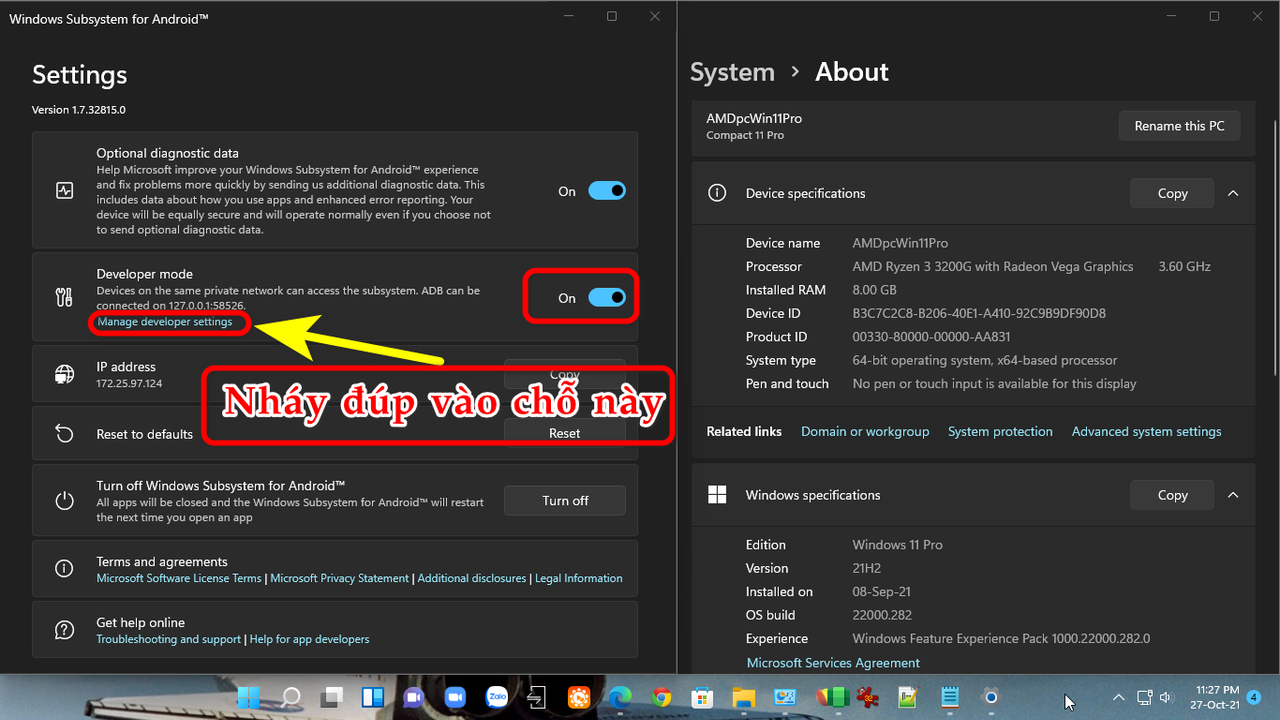Open Help for app developers link

coord(310,639)
